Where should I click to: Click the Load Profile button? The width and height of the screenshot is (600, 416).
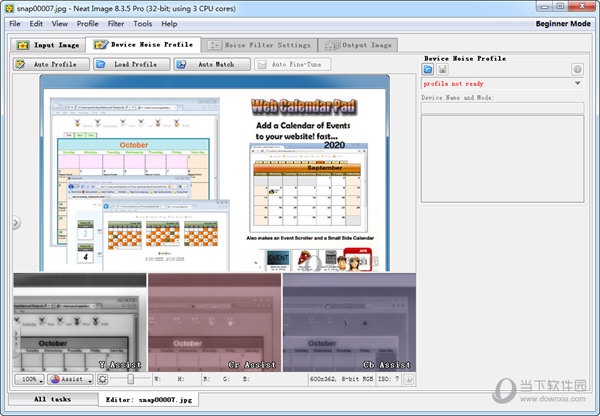[x=132, y=64]
